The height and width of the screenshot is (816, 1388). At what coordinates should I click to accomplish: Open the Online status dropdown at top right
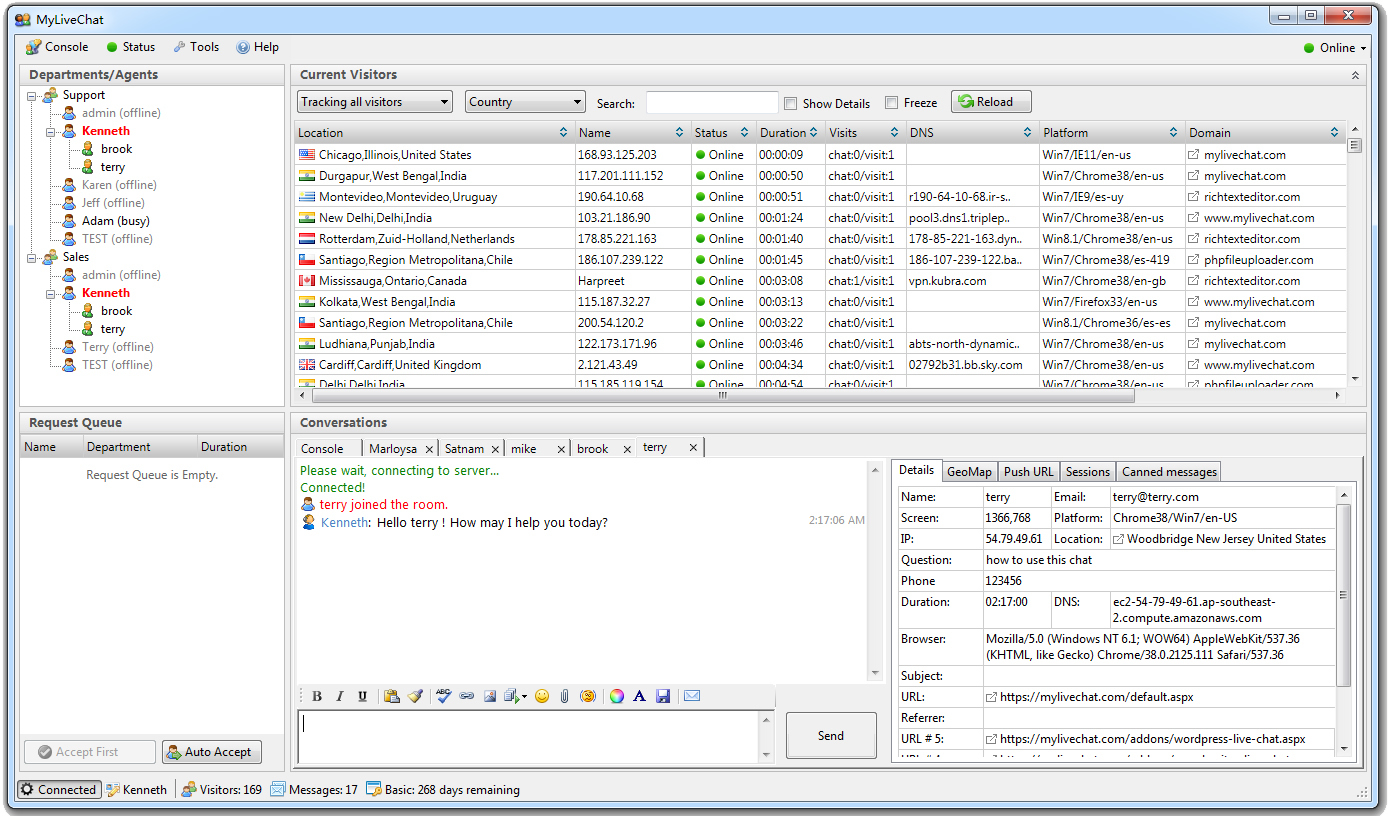tap(1336, 48)
